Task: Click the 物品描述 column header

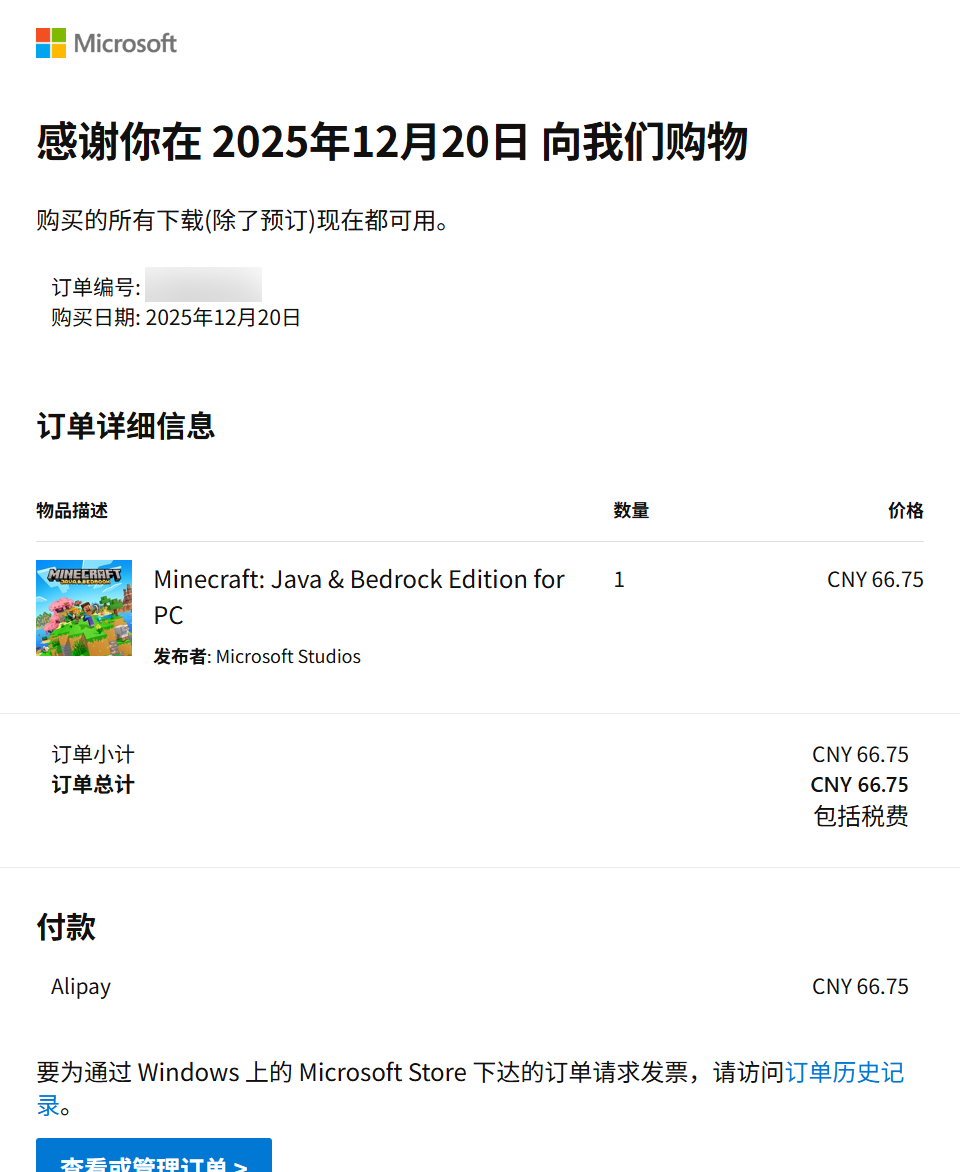Action: [x=72, y=511]
